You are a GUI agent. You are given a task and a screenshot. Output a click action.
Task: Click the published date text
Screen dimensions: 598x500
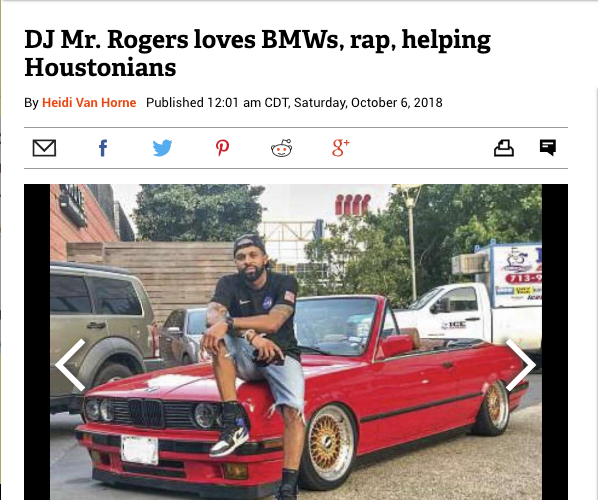(294, 103)
